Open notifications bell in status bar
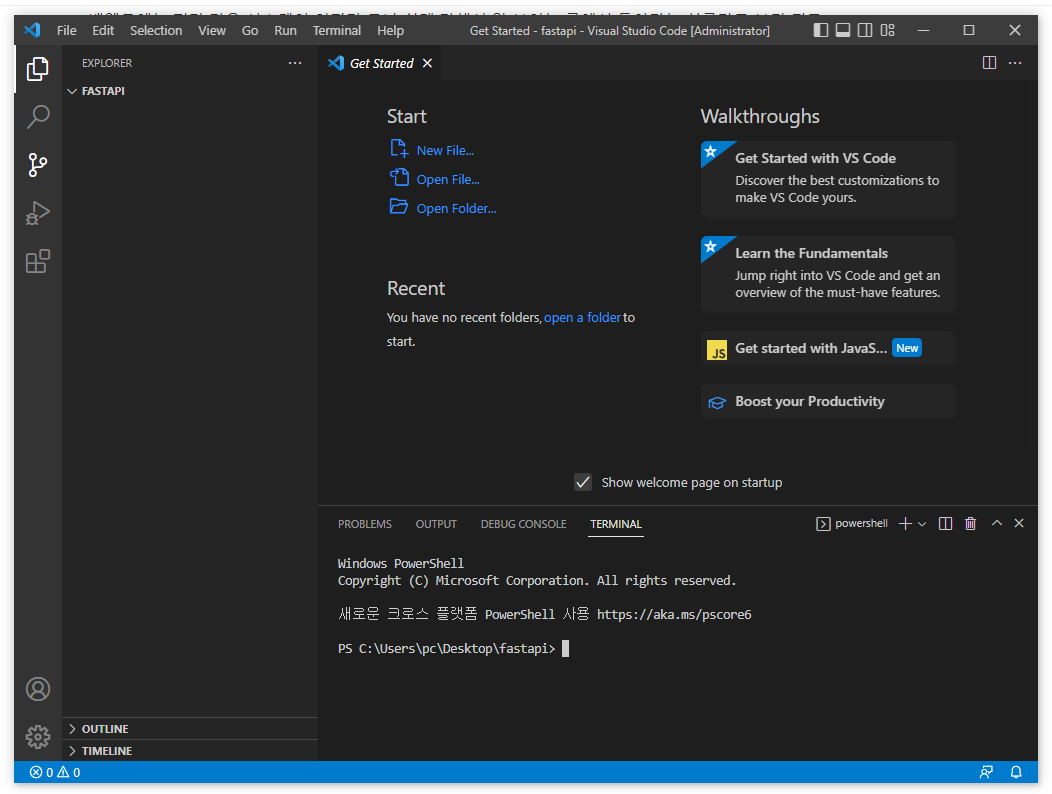Screen dimensions: 1052x794 (x=1016, y=773)
